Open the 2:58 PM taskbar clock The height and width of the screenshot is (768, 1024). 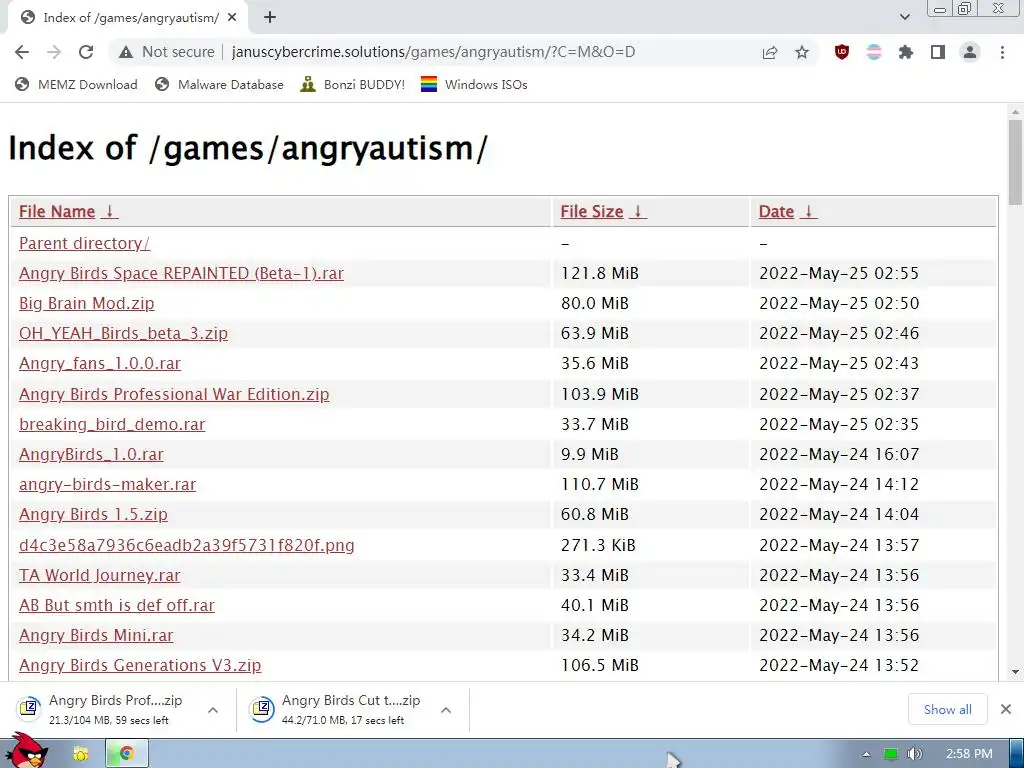(x=969, y=754)
